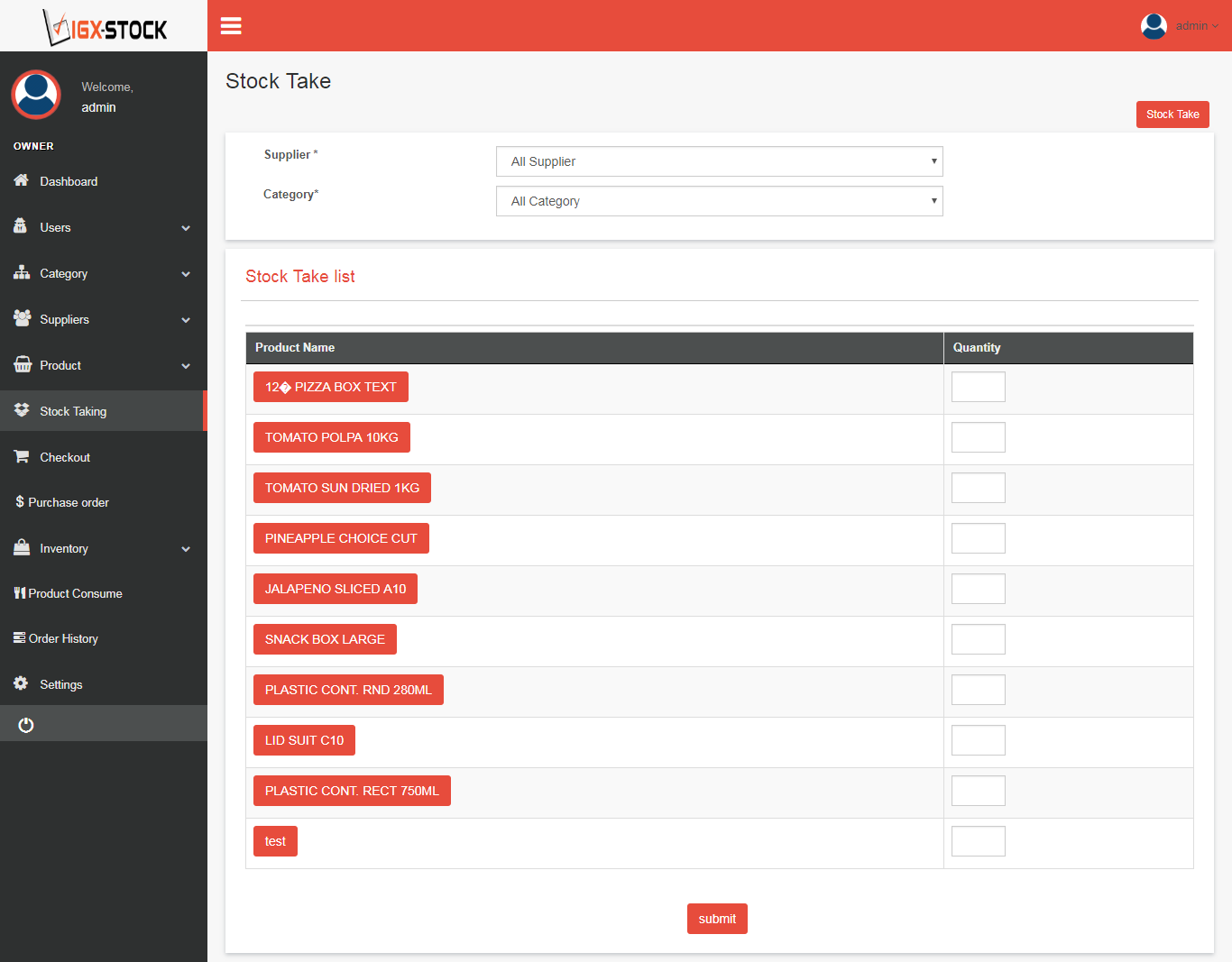
Task: Click Product Consume cutlery icon
Action: [x=20, y=592]
